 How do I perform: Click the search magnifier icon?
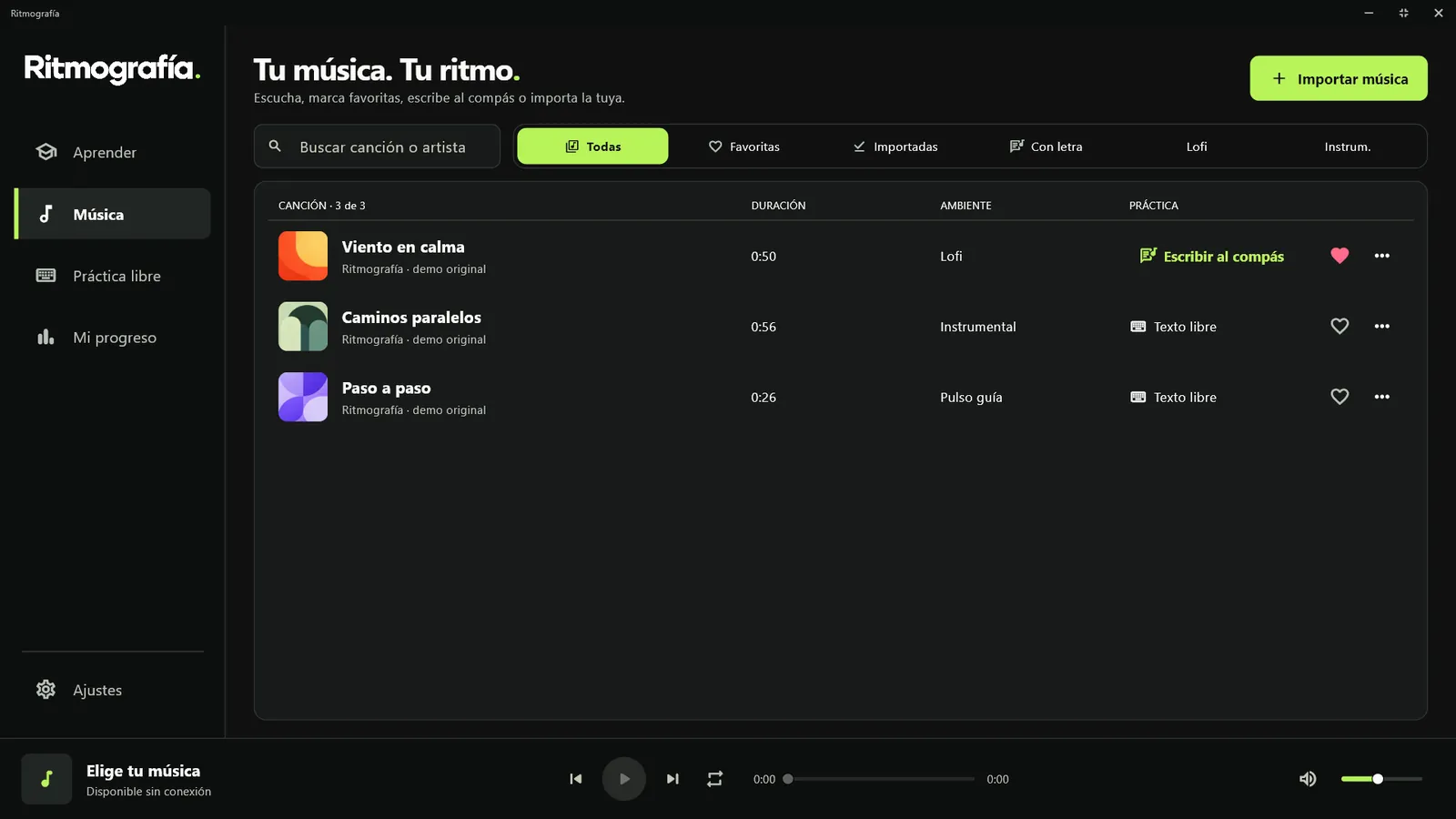tap(275, 147)
